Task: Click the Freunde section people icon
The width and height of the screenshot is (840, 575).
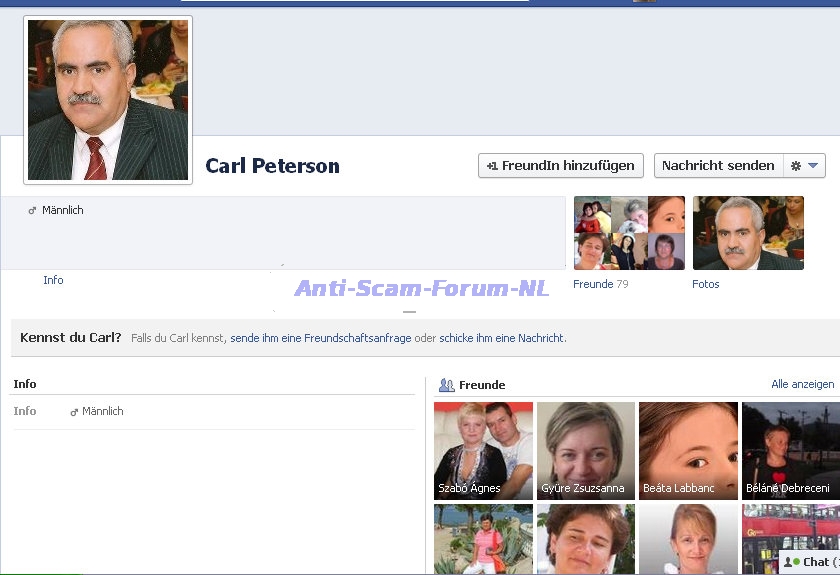Action: [446, 385]
